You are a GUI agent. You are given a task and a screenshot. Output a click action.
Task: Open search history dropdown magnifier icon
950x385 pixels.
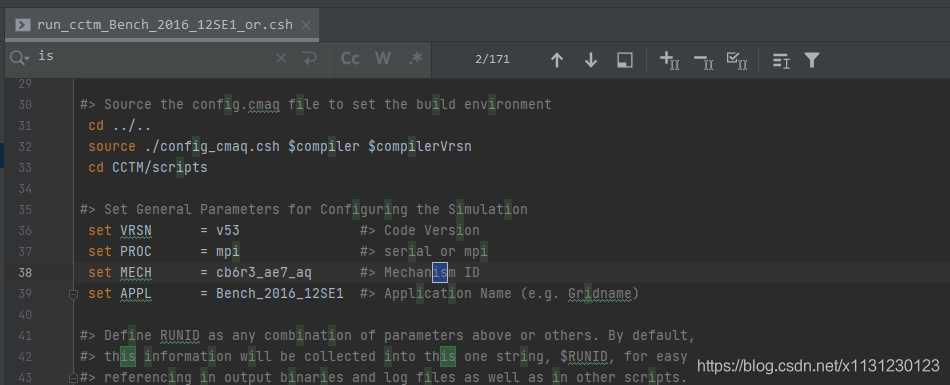pos(19,58)
